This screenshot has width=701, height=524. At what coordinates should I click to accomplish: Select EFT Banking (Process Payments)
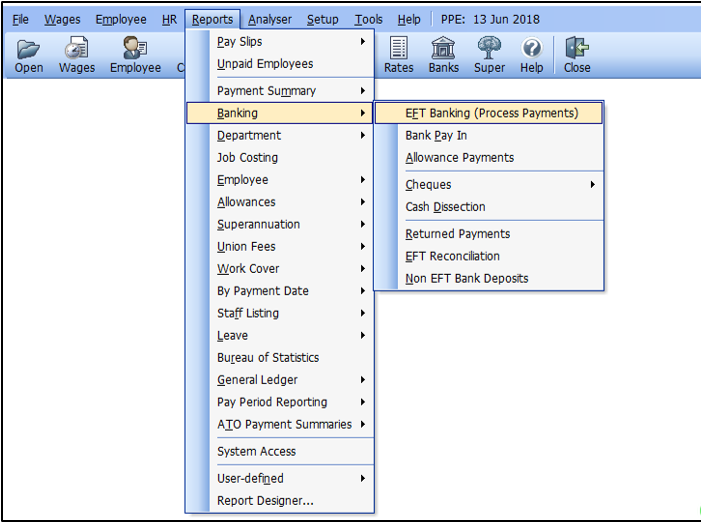point(489,113)
